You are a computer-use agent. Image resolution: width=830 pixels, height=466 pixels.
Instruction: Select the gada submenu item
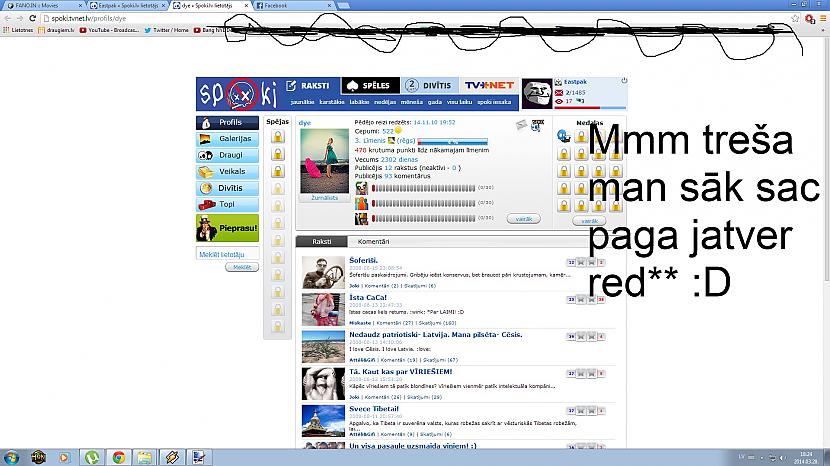tap(435, 102)
